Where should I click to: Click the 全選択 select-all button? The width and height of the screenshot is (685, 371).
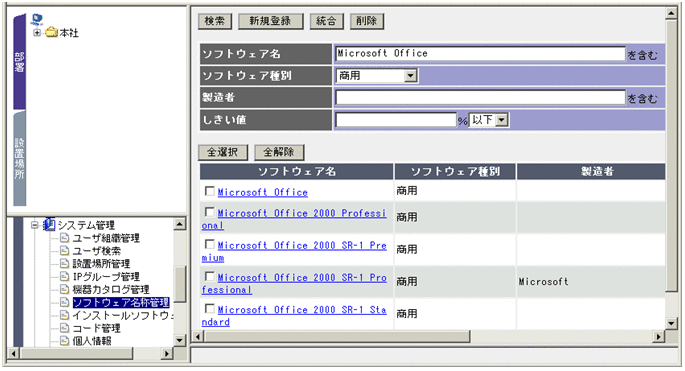tap(223, 152)
